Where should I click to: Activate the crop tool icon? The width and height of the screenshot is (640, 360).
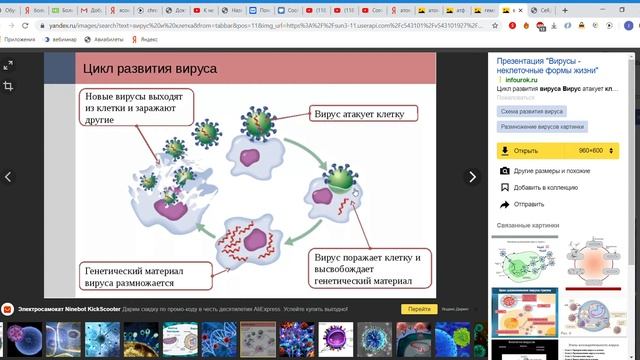(8, 86)
